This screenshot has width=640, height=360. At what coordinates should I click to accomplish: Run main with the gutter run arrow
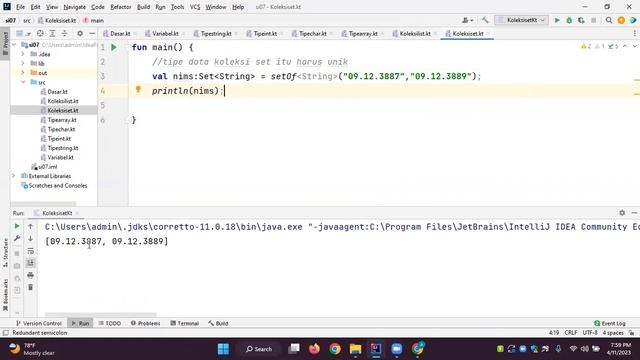tap(114, 47)
